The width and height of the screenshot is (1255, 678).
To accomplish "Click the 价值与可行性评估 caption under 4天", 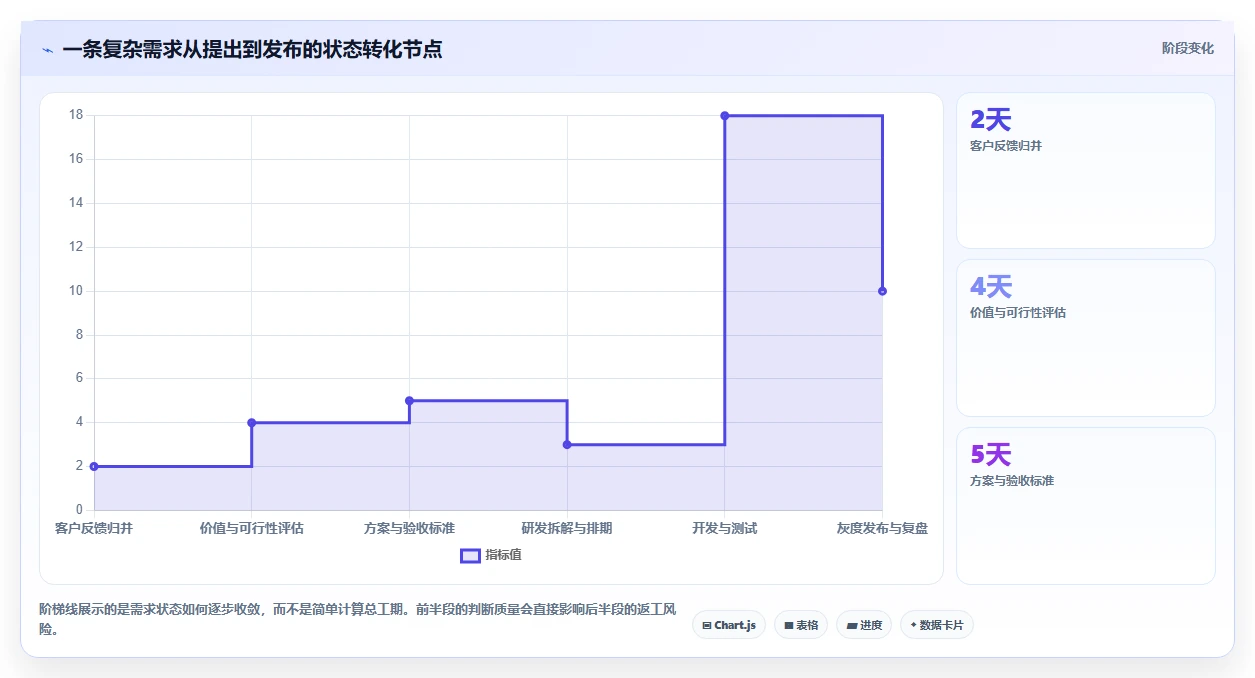I will click(x=1018, y=313).
